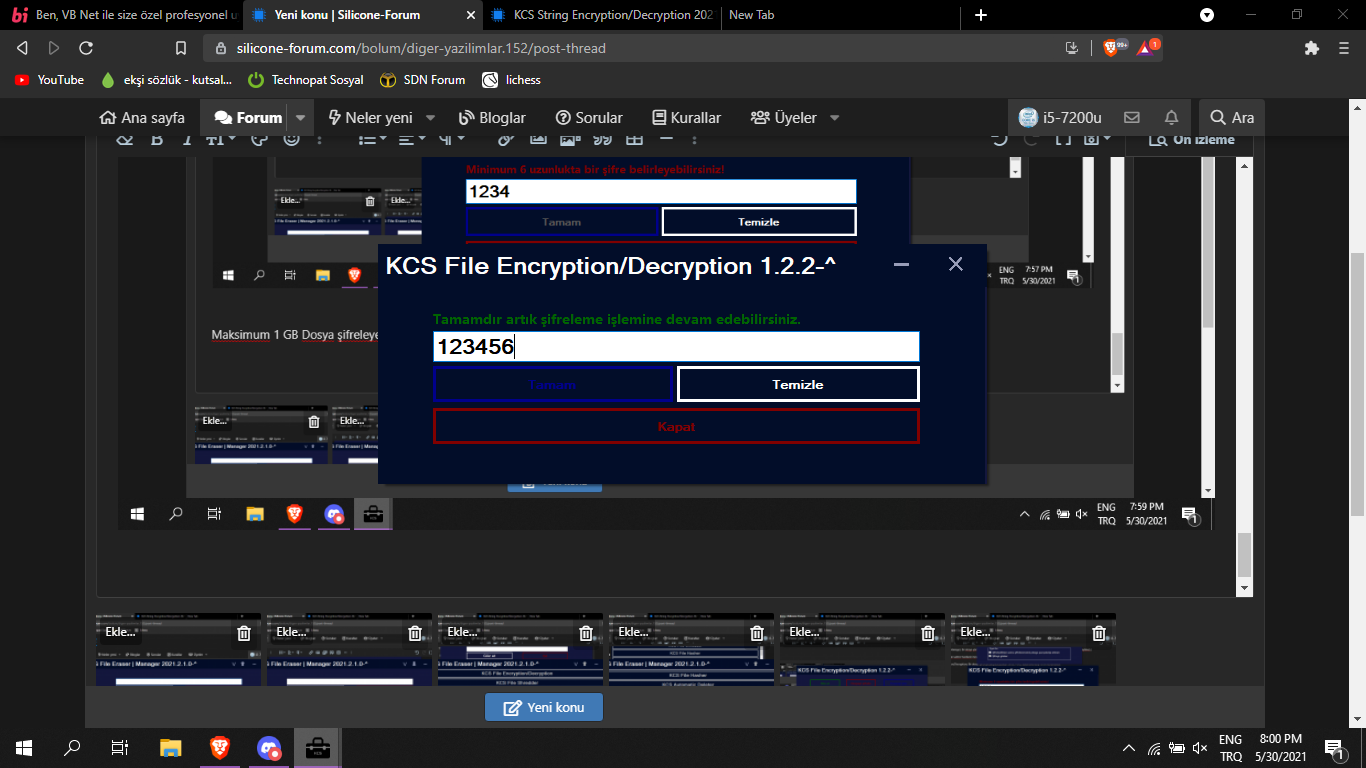Click the undo icon in editor toolbar
The width and height of the screenshot is (1366, 768).
pyautogui.click(x=999, y=140)
